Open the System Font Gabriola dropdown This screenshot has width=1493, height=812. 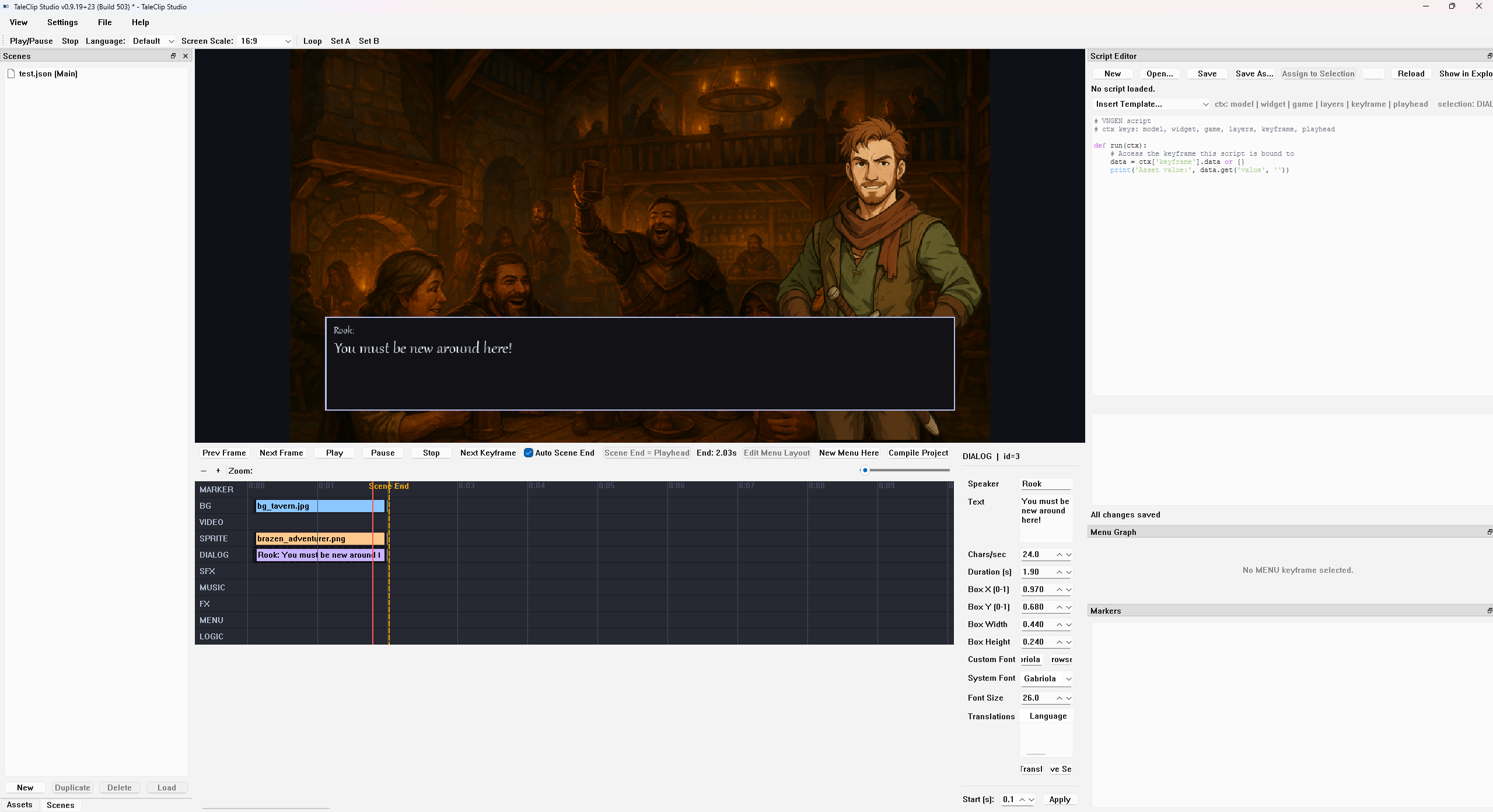pyautogui.click(x=1047, y=678)
